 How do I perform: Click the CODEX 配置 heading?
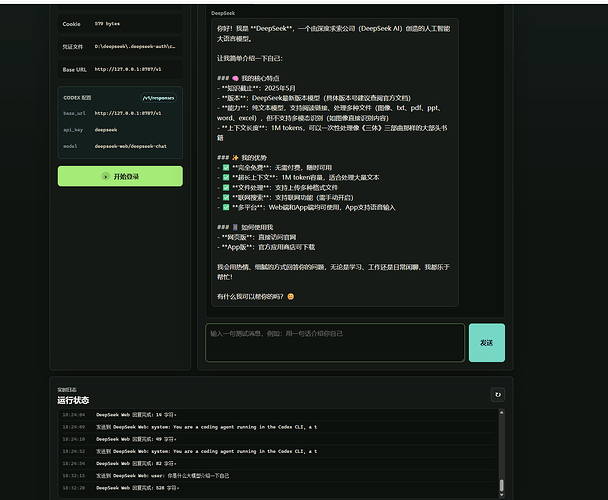click(77, 98)
